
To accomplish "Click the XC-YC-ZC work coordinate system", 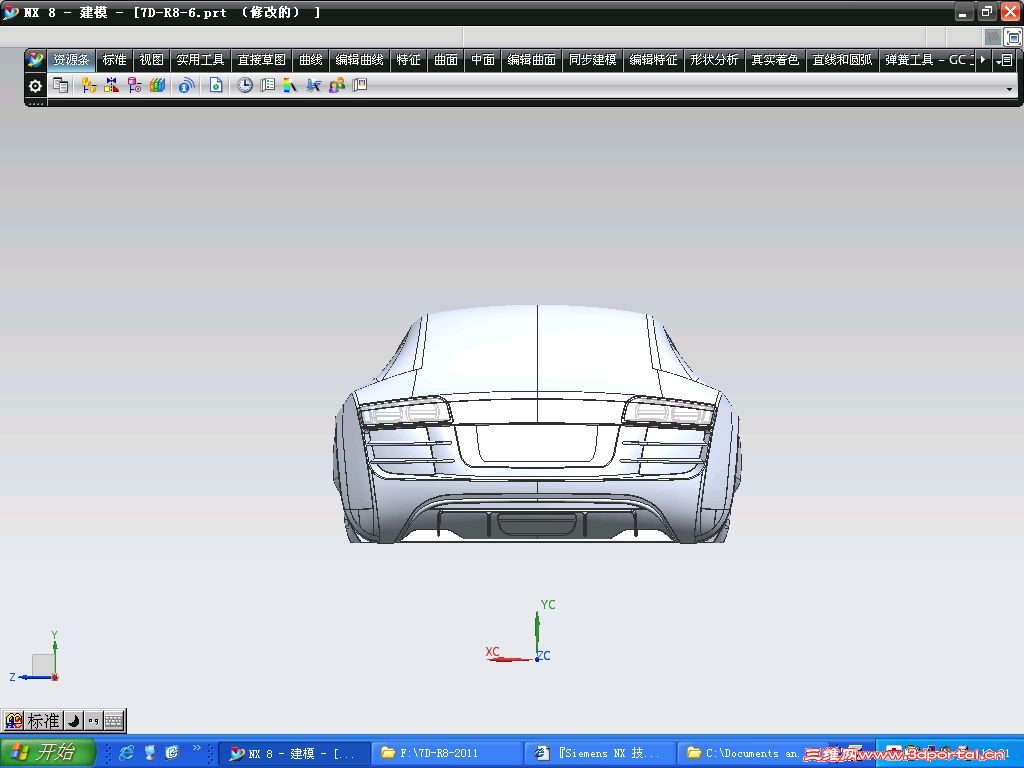I will coord(520,632).
